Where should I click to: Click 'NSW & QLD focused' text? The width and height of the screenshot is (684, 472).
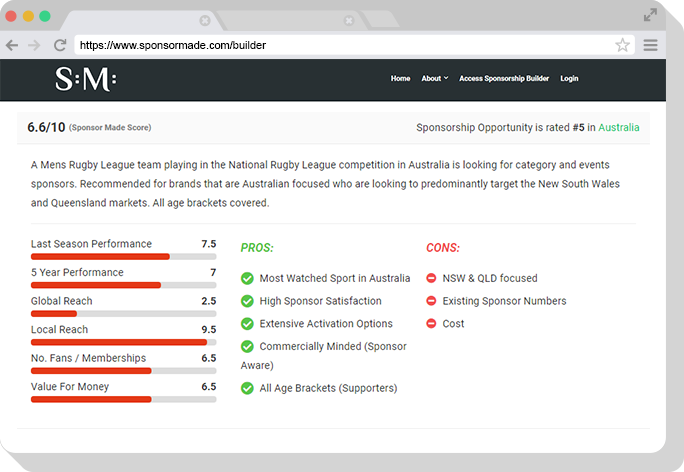[490, 278]
